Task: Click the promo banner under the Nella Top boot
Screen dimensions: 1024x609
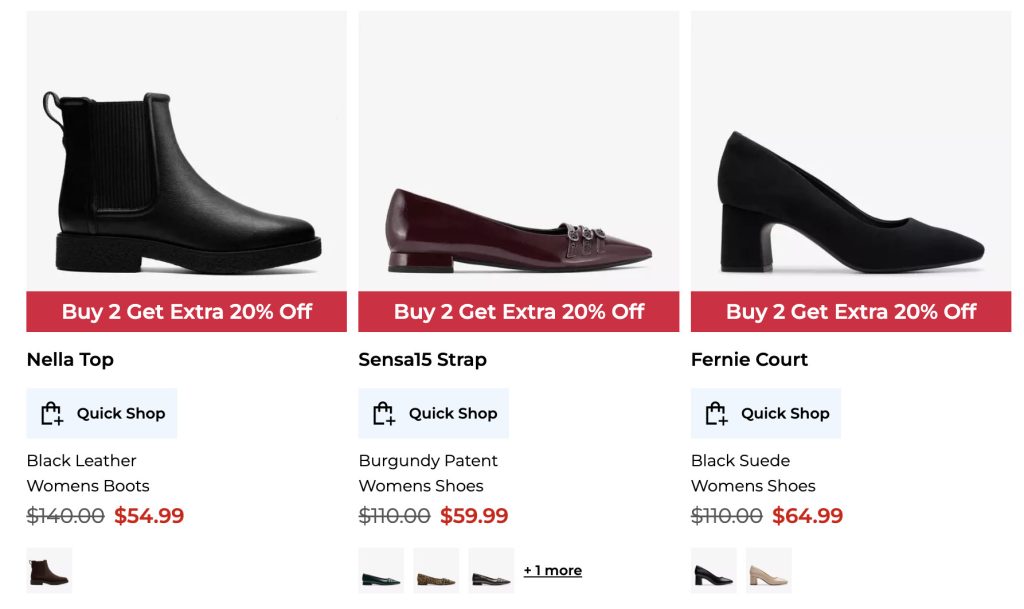Action: [187, 312]
